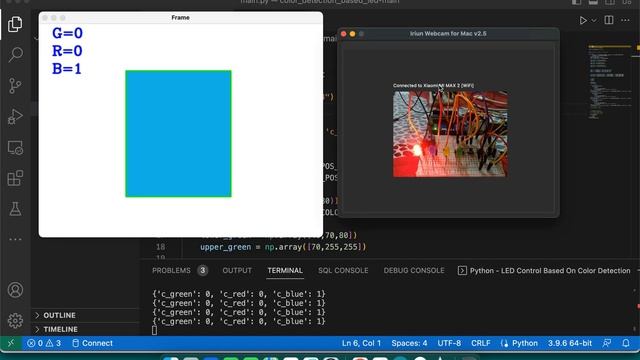Switch to the DEBUG CONSOLE tab
This screenshot has width=640, height=360.
(x=413, y=271)
